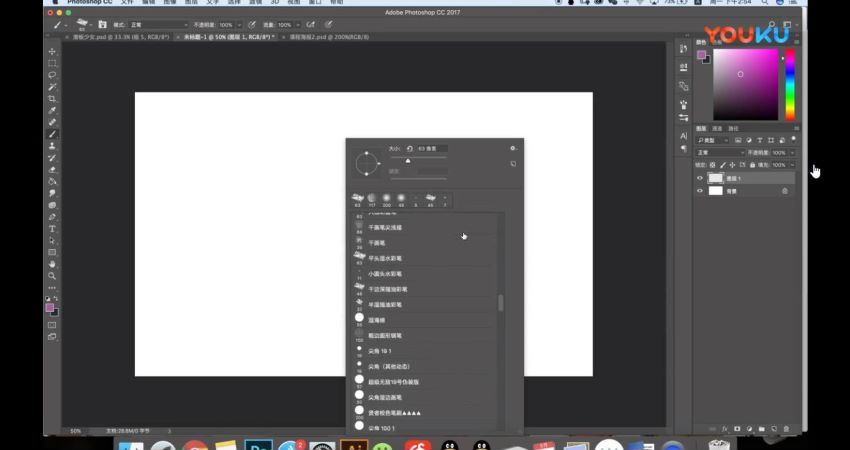Viewport: 850px width, 450px height.
Task: Toggle visibility of the 背景 layer
Action: [x=700, y=191]
